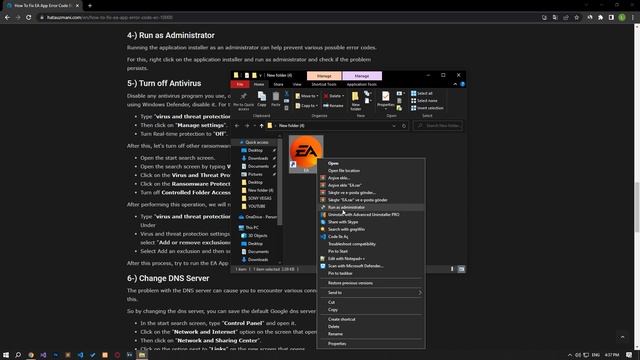
Task: Go up one folder level in Explorer
Action: click(261, 126)
